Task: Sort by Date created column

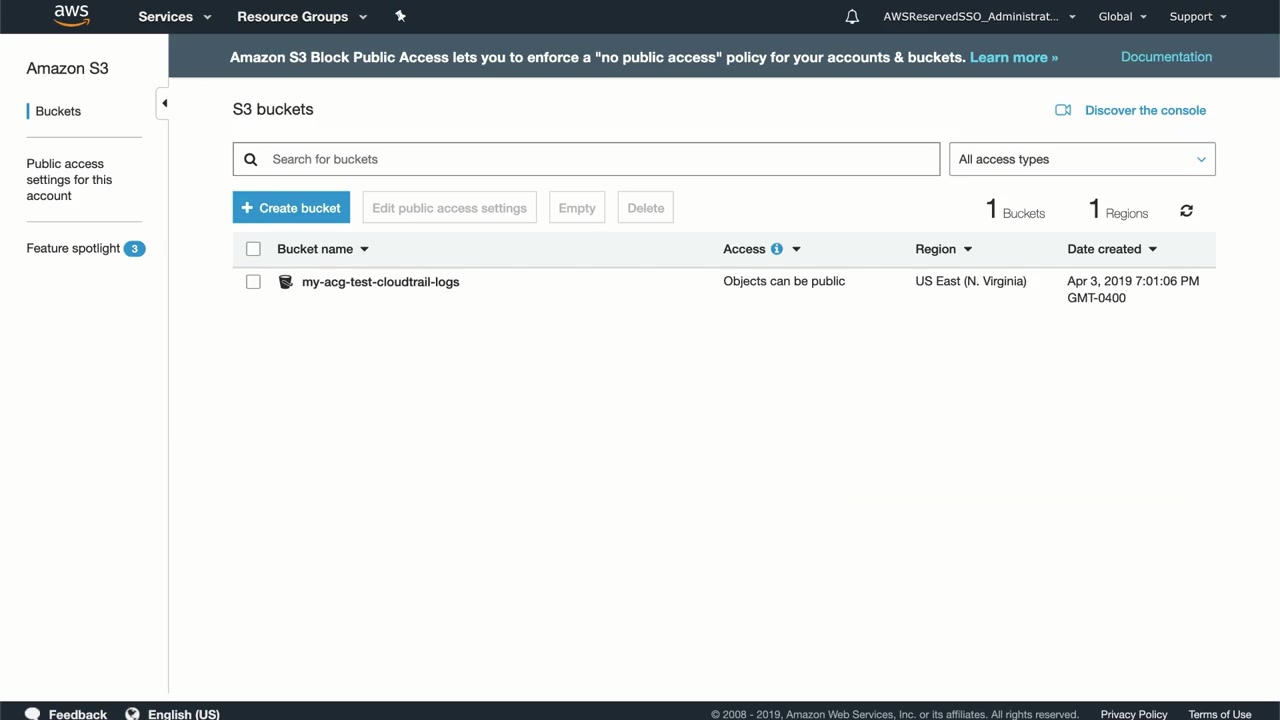Action: point(1112,249)
